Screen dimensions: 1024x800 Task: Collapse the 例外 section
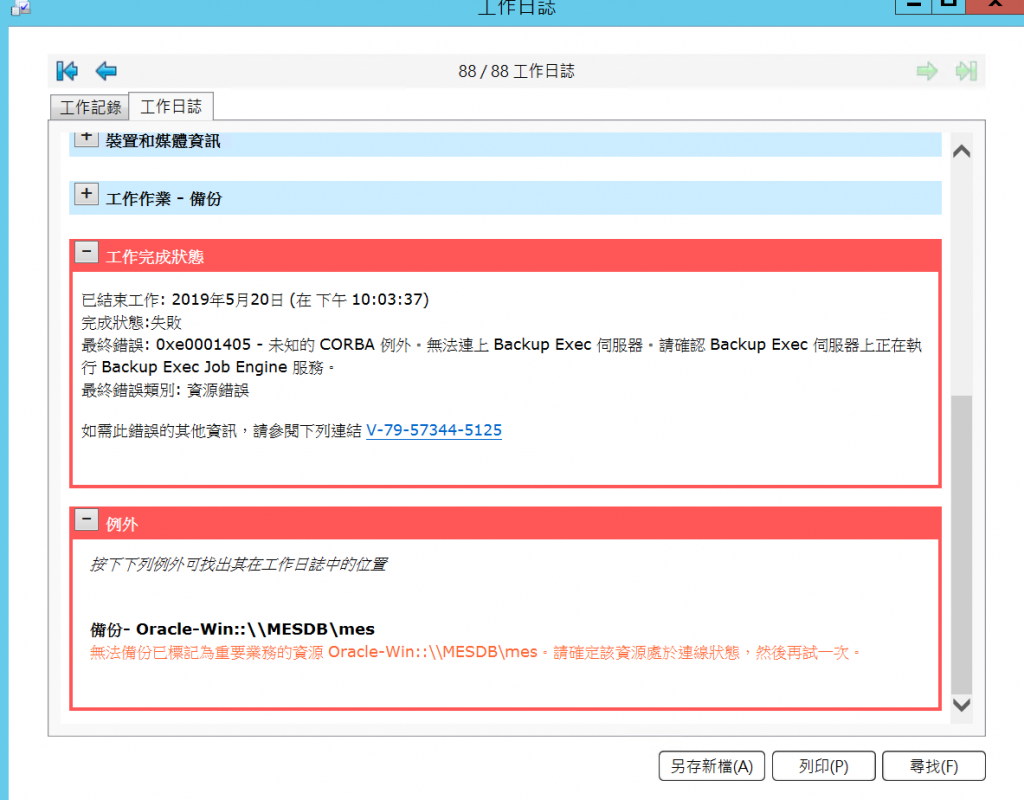(x=86, y=519)
